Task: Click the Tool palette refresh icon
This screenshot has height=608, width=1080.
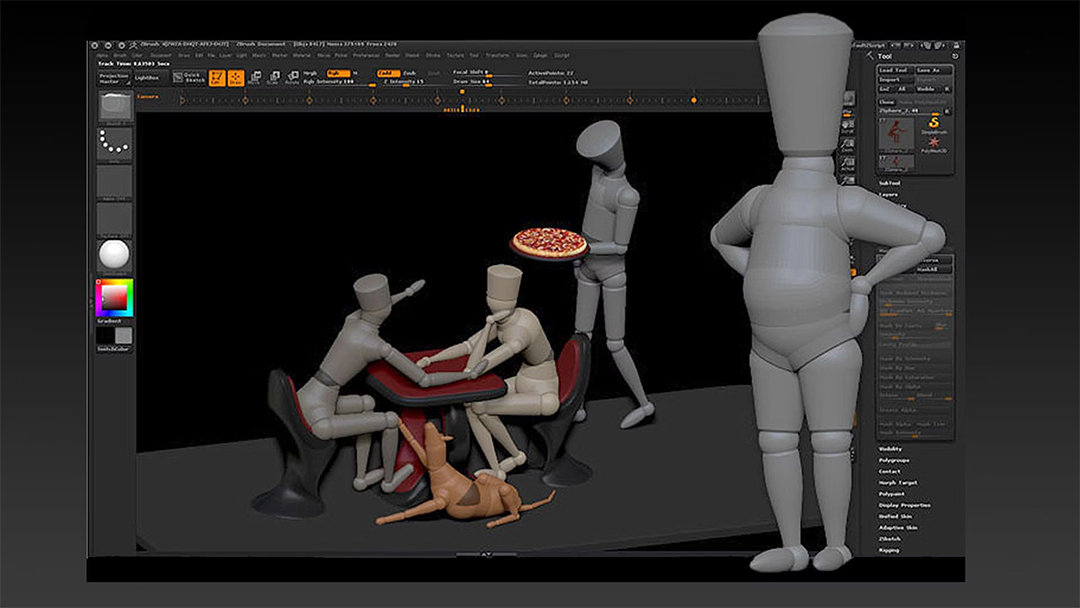Action: tap(955, 56)
